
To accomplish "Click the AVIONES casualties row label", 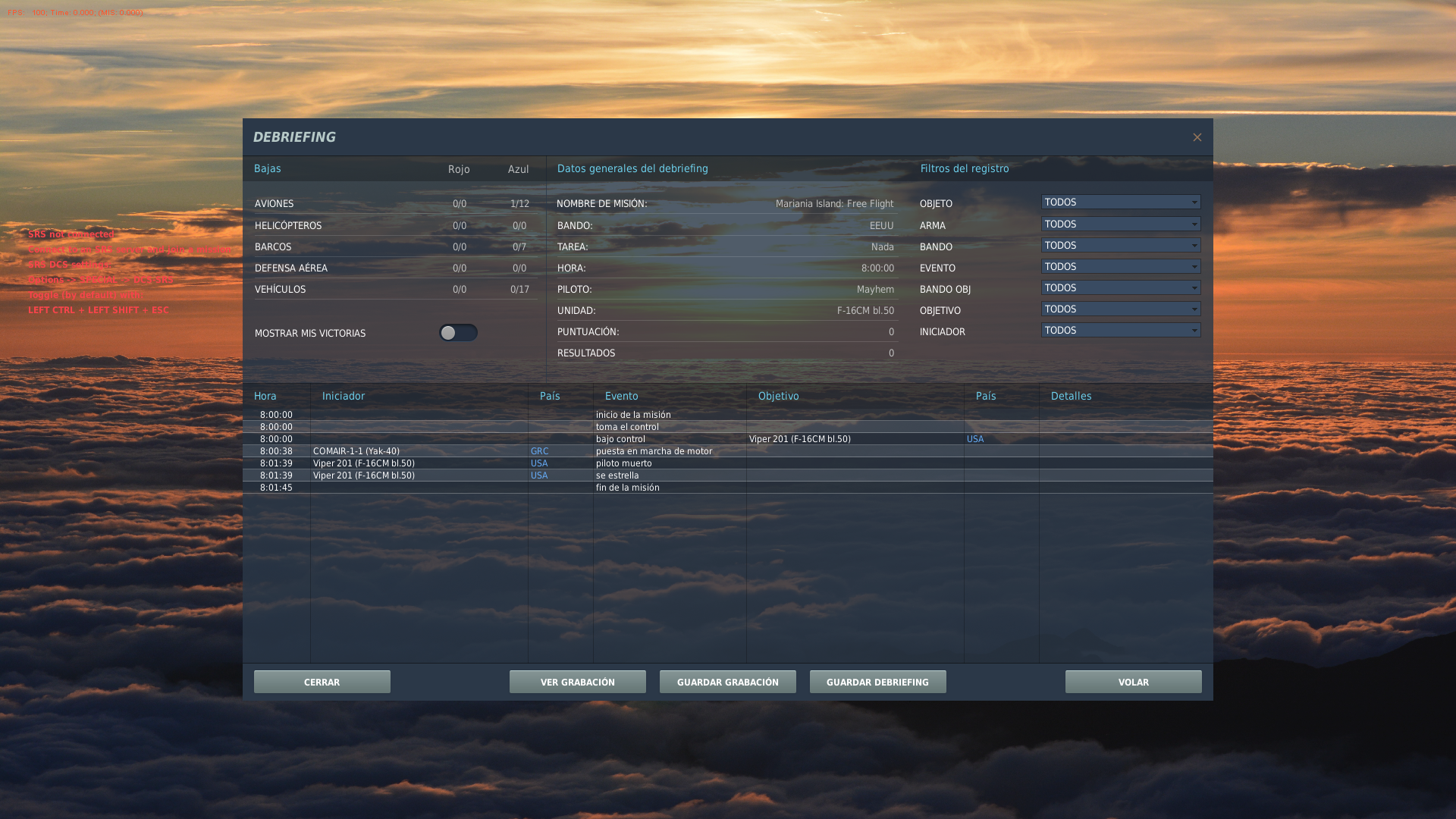I will pyautogui.click(x=274, y=204).
